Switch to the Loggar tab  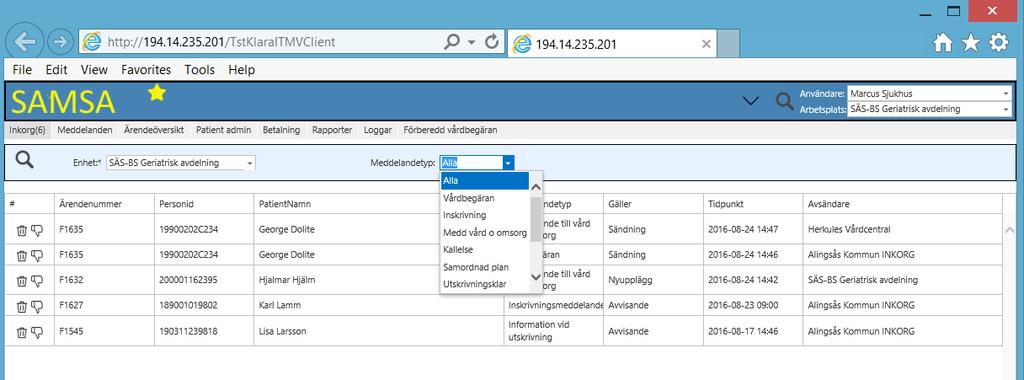377,130
